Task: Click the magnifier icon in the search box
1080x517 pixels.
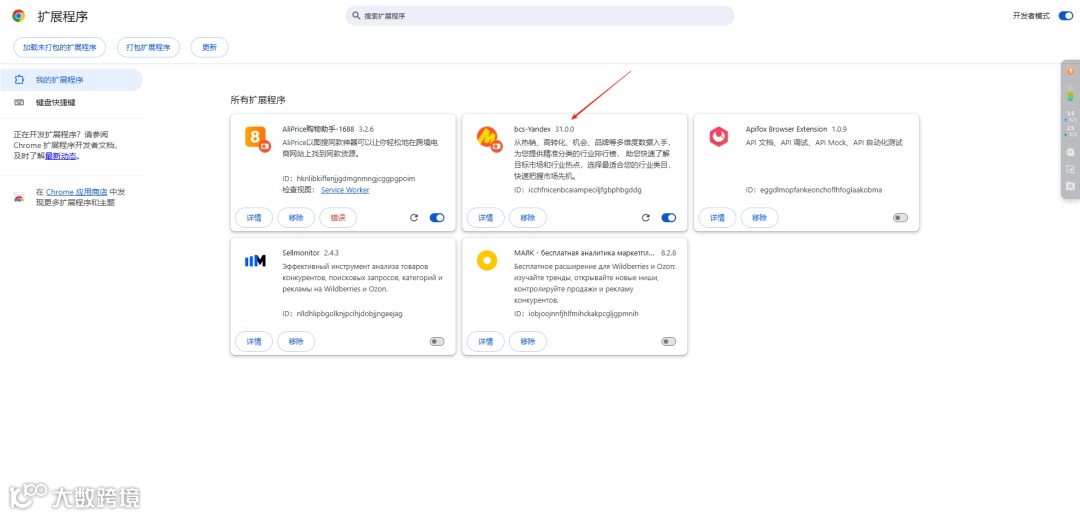Action: (356, 16)
